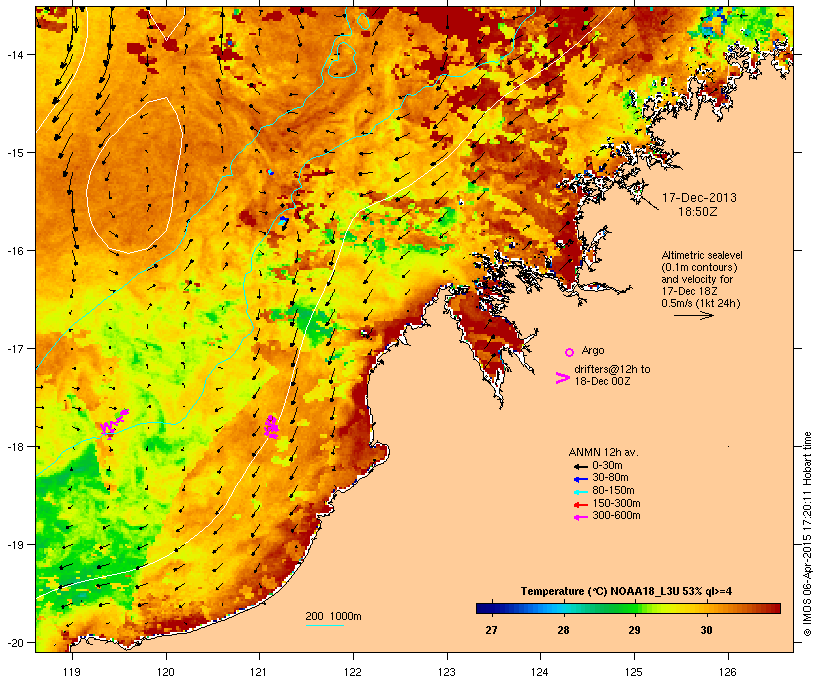Screen dimensions: 820x680
Task: Click the dark red peninsula-shaped sound near 123.5E -17
Action: [x=489, y=335]
